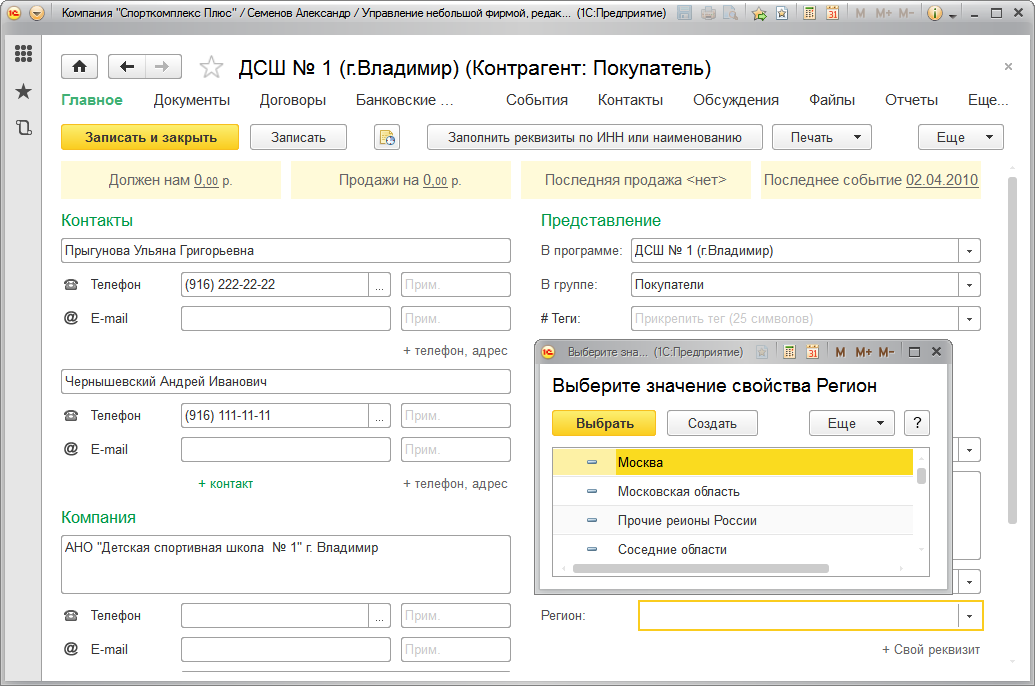The height and width of the screenshot is (686, 1035).
Task: Add this contractor to favorites with the star
Action: coord(211,68)
